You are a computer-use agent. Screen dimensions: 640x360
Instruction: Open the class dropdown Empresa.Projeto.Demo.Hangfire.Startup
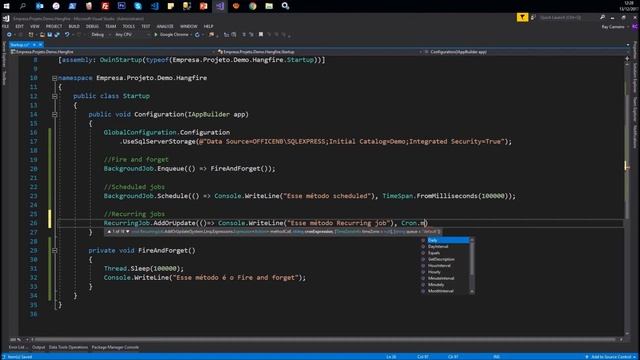pyautogui.click(x=320, y=52)
